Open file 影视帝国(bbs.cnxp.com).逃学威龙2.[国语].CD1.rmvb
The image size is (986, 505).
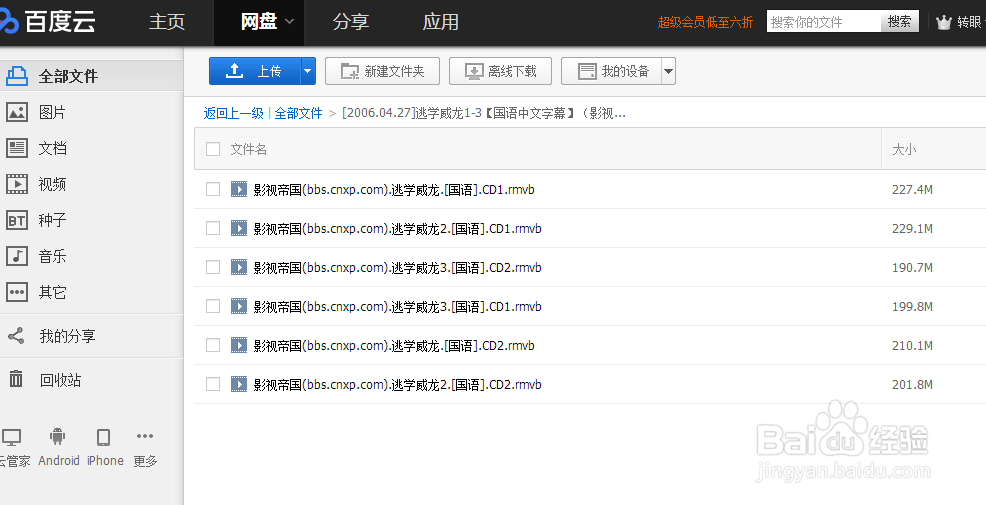(397, 228)
